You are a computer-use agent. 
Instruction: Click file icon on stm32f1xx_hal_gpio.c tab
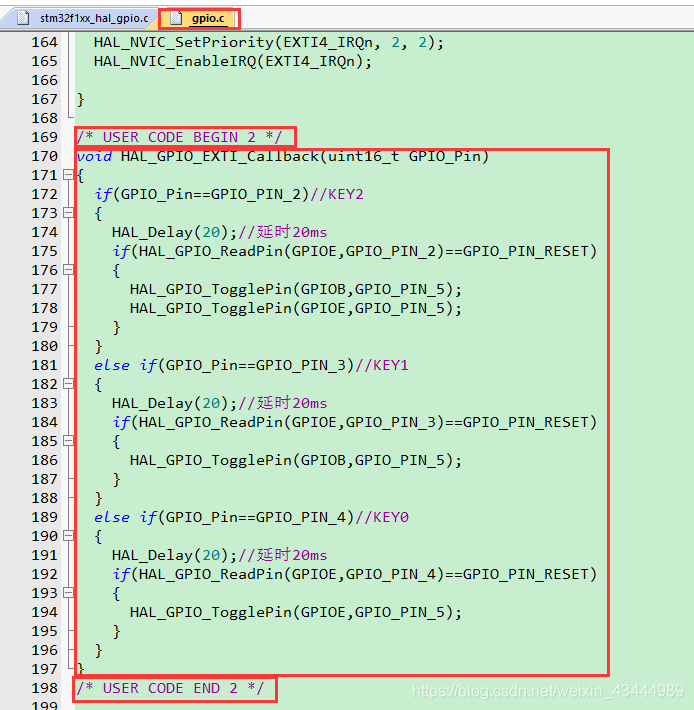coord(23,18)
